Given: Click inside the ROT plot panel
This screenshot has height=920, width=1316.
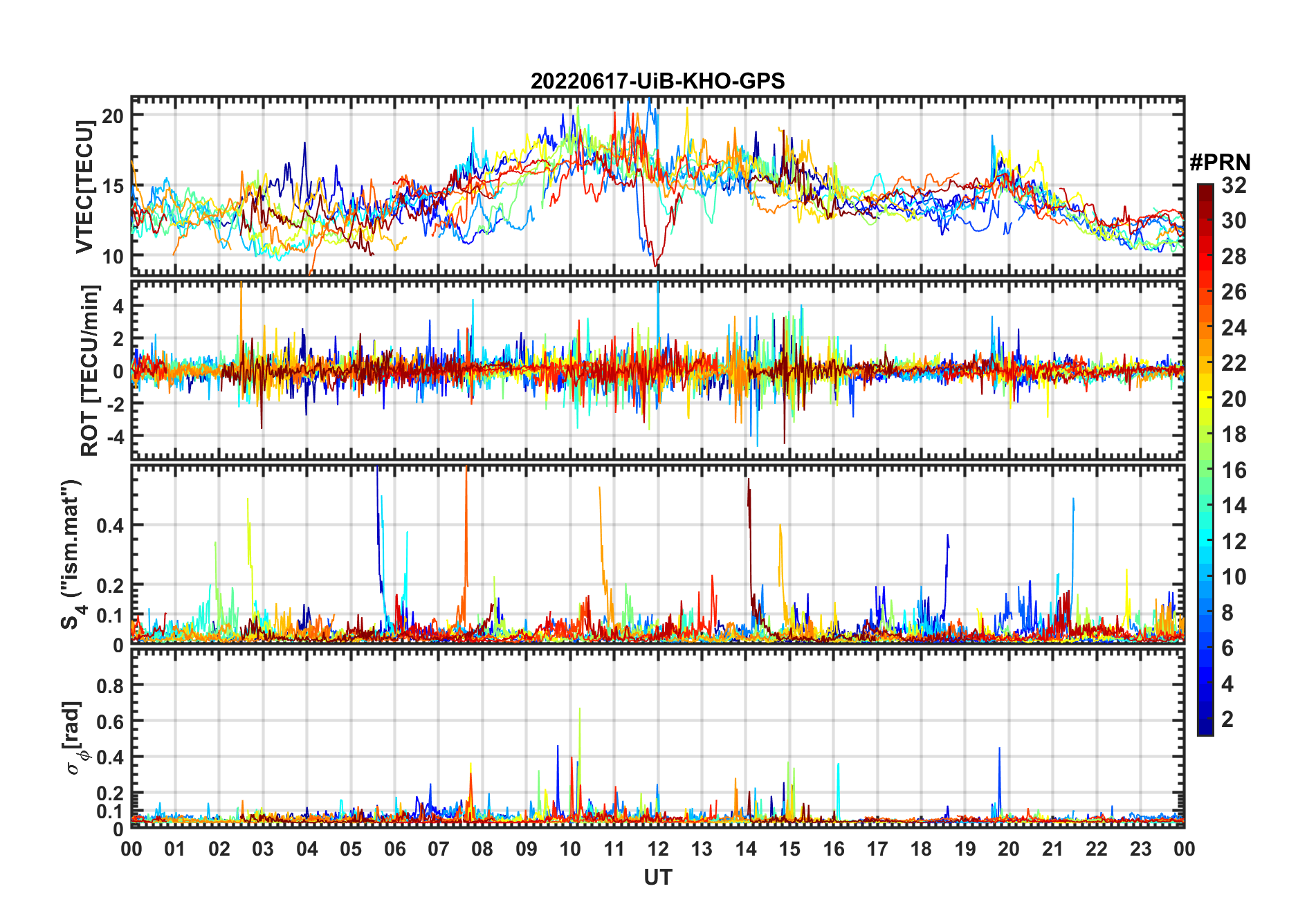Looking at the screenshot, I should pos(657,369).
